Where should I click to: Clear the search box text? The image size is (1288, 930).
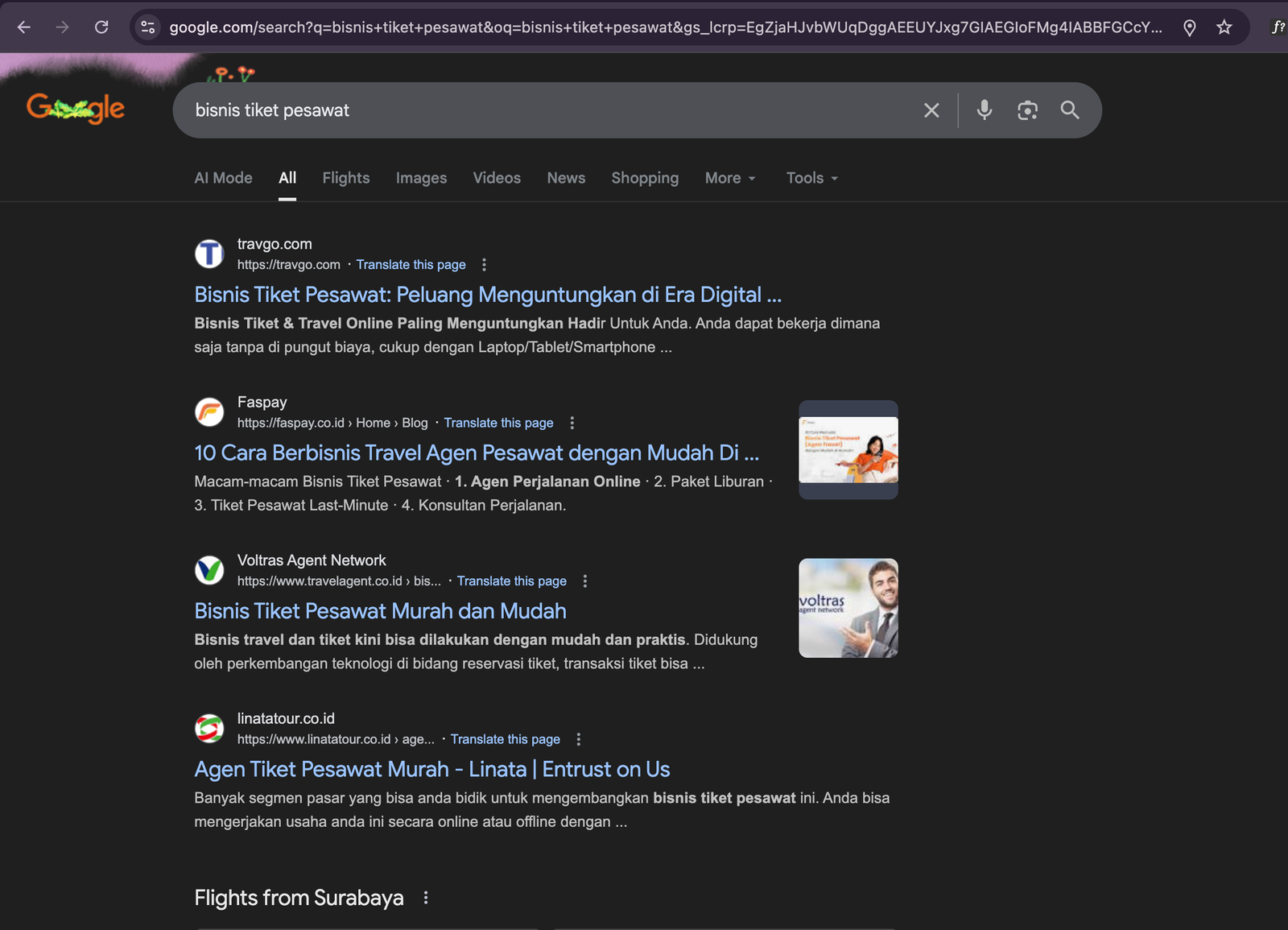[x=931, y=110]
